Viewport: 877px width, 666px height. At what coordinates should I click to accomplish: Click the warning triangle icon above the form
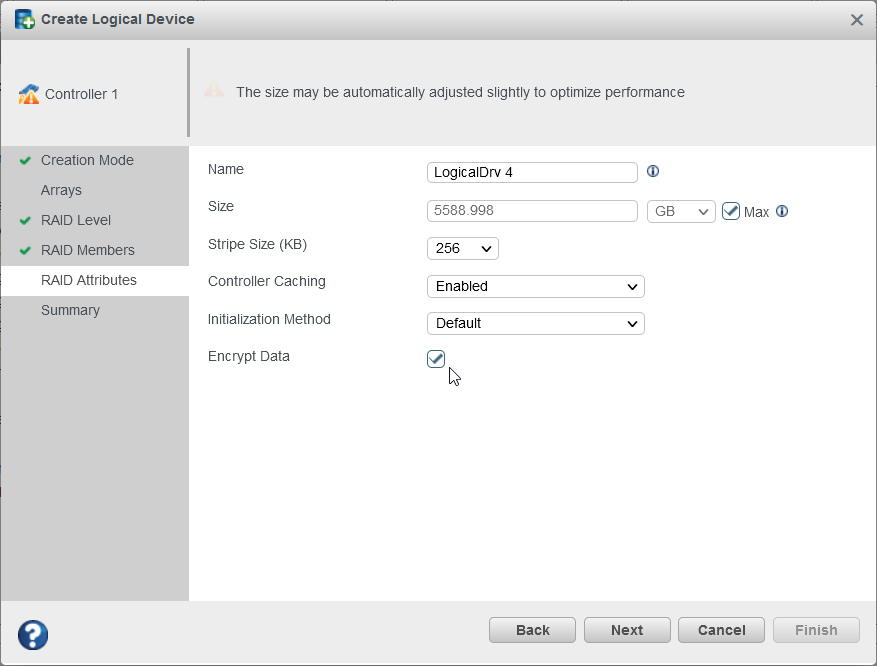click(x=214, y=90)
